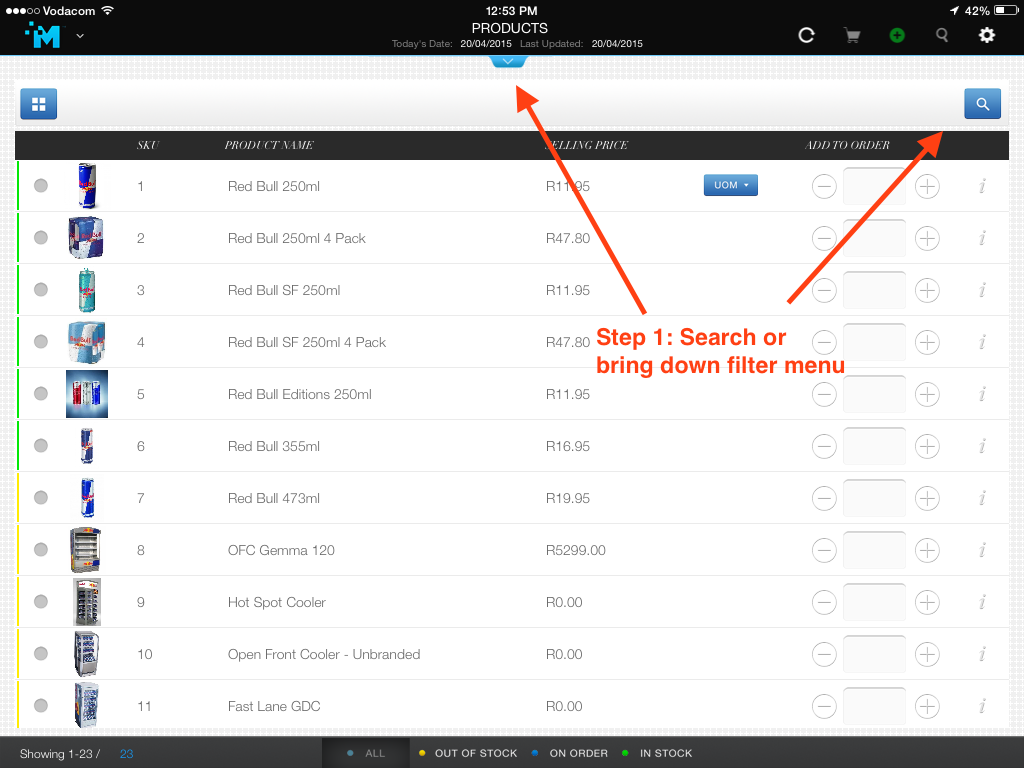Filter by ON ORDER
This screenshot has height=768, width=1024.
coord(570,754)
